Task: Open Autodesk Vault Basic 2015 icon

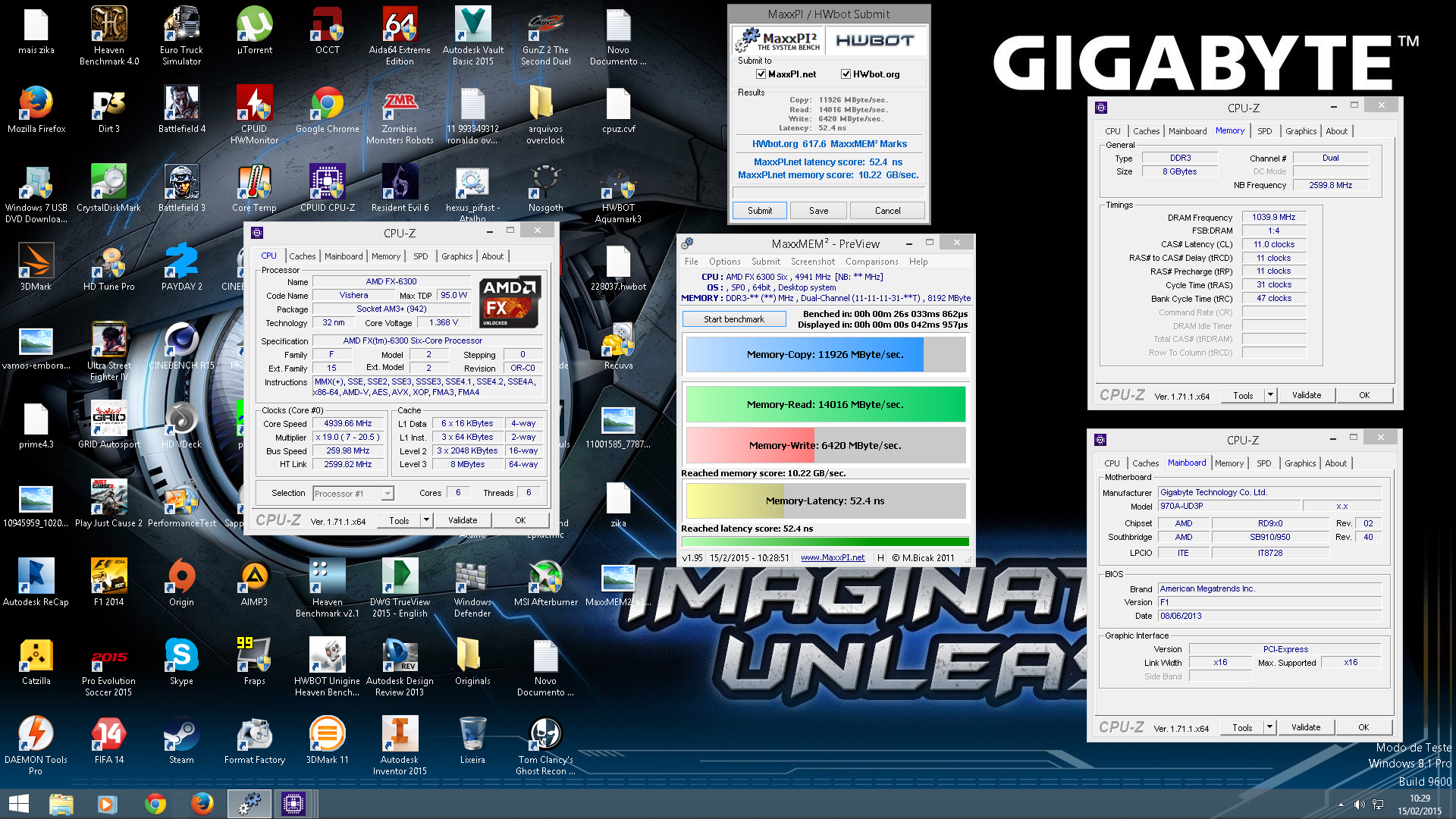Action: [472, 36]
